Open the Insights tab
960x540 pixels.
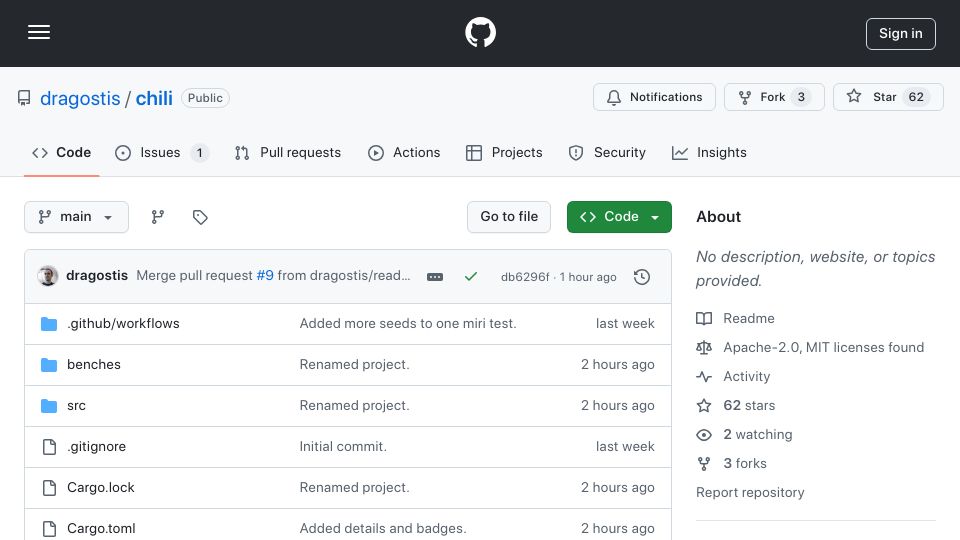709,152
